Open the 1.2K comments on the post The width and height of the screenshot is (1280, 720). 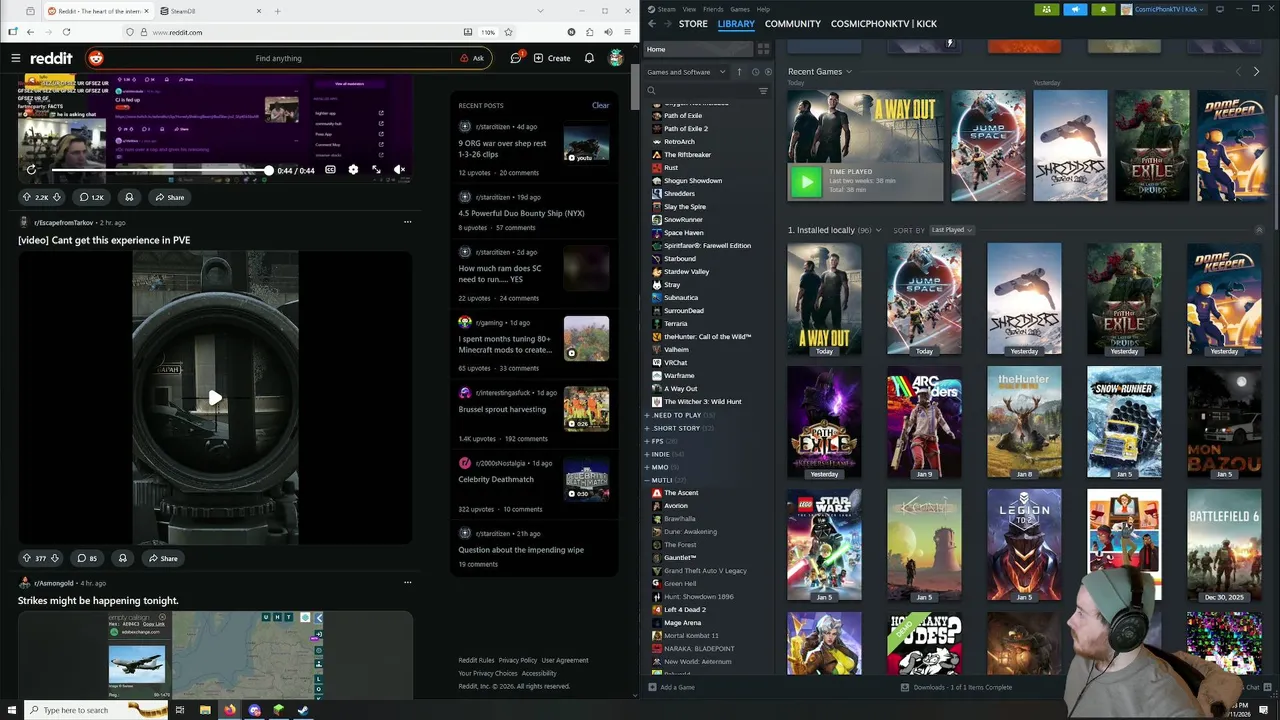[x=92, y=197]
